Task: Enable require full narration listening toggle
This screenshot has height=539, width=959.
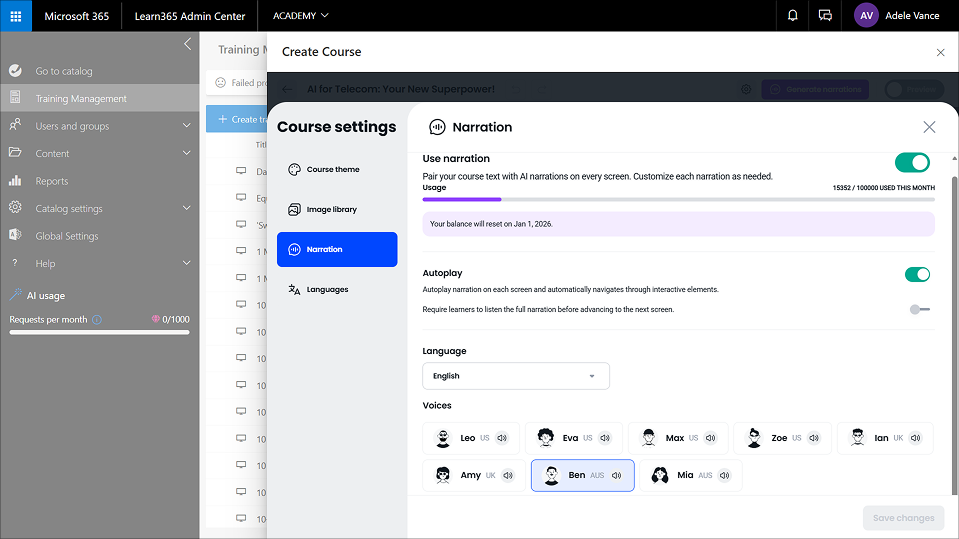Action: pyautogui.click(x=919, y=310)
